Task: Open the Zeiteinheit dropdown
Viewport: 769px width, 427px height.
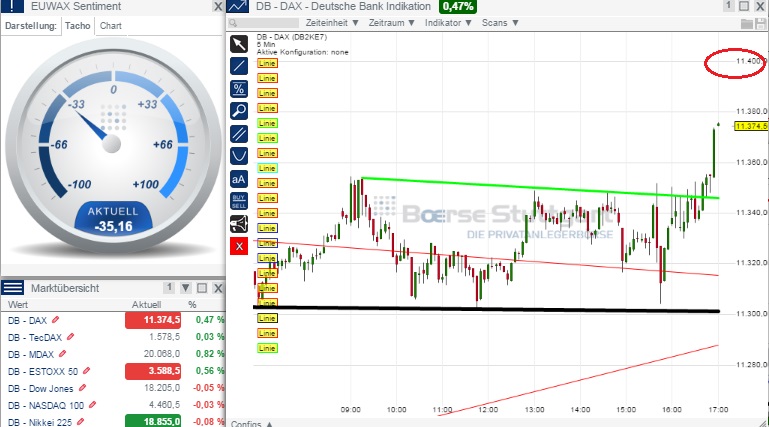Action: [x=332, y=23]
